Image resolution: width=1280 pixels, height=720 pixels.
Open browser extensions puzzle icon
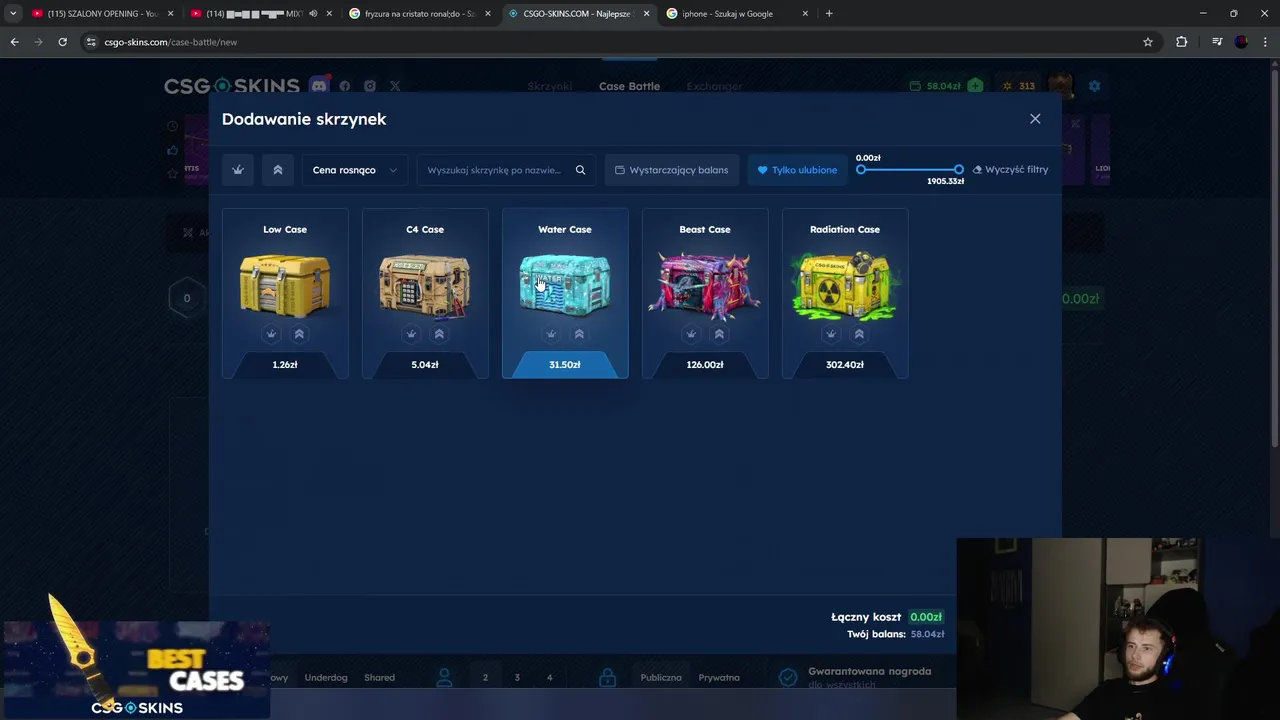pyautogui.click(x=1181, y=42)
